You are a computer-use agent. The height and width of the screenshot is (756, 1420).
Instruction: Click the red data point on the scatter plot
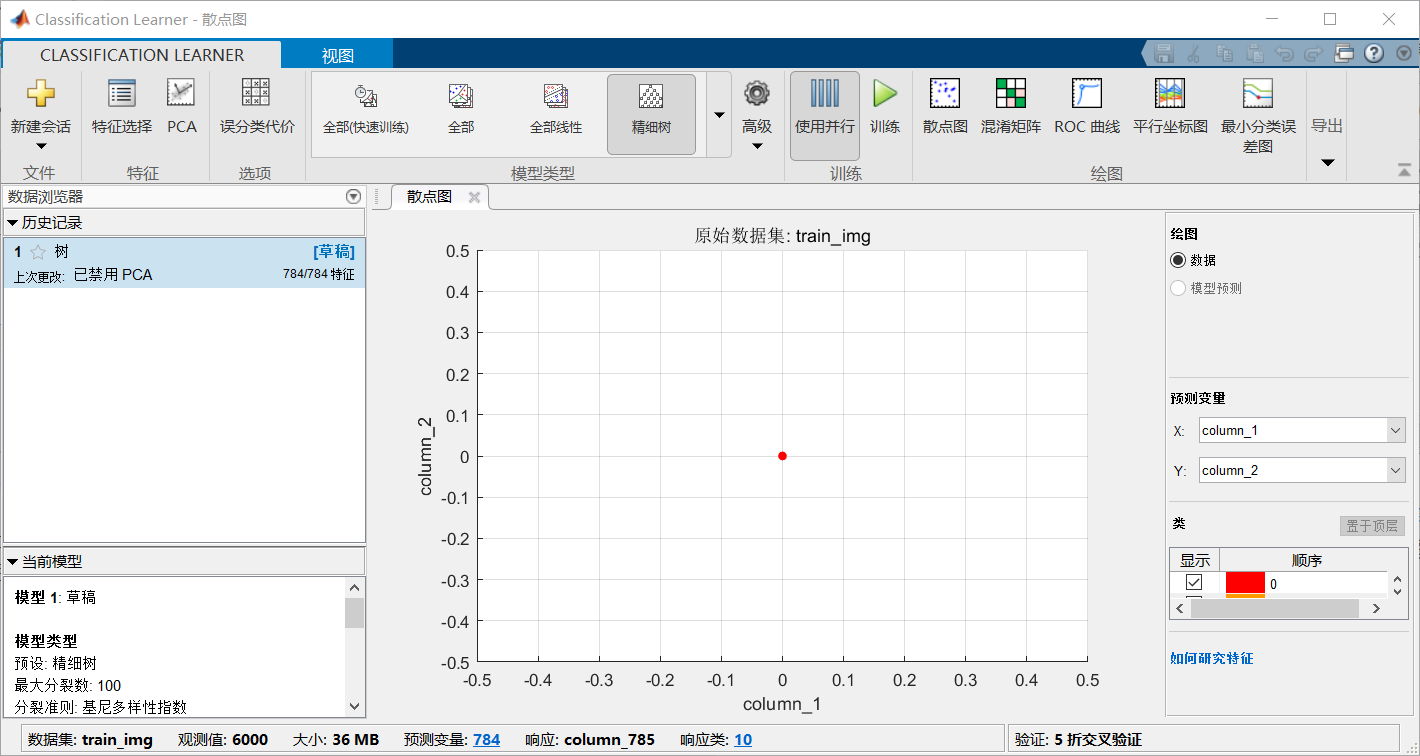[x=782, y=456]
